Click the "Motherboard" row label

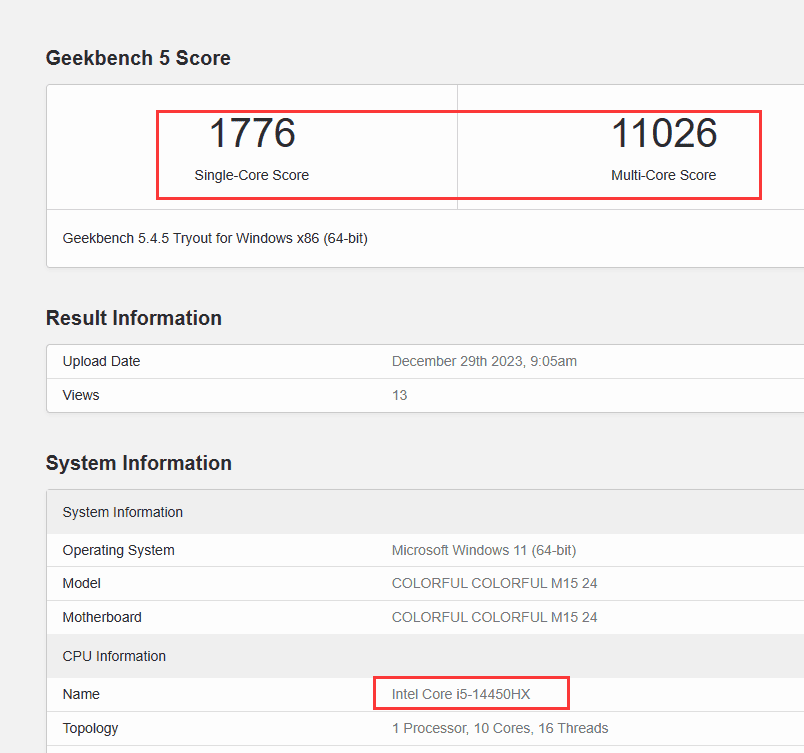pos(102,617)
